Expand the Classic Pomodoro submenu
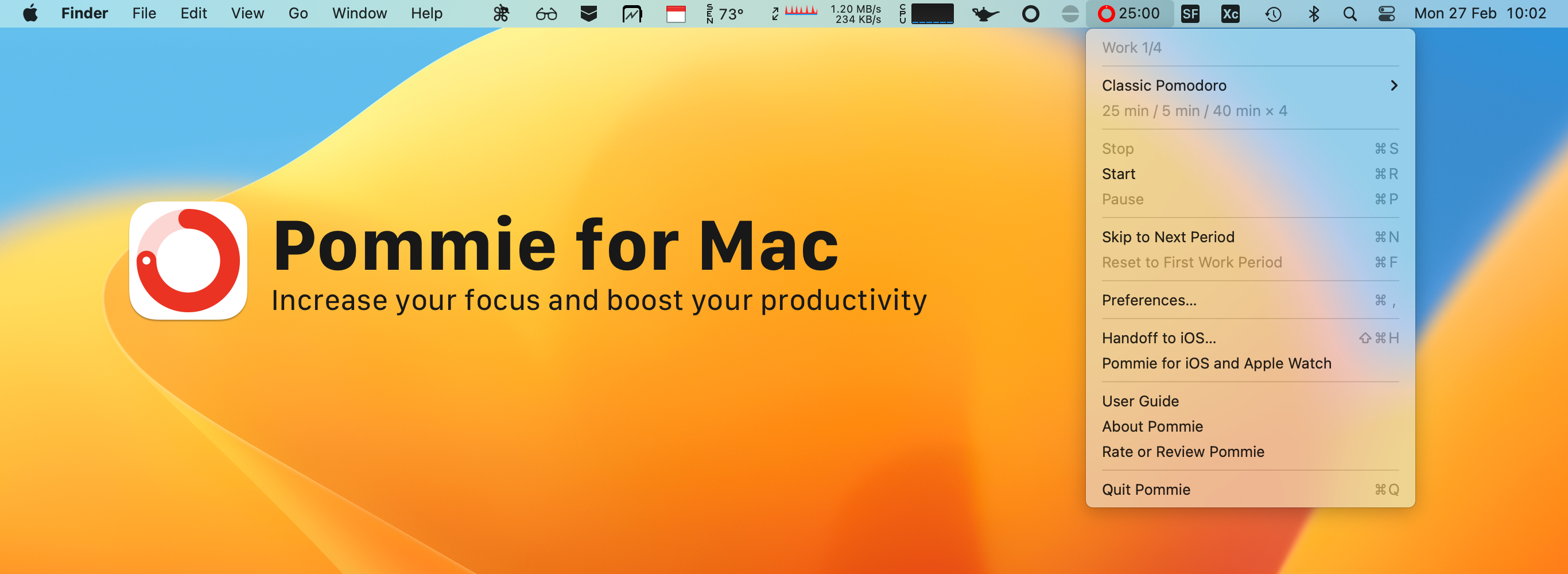 pos(1249,85)
